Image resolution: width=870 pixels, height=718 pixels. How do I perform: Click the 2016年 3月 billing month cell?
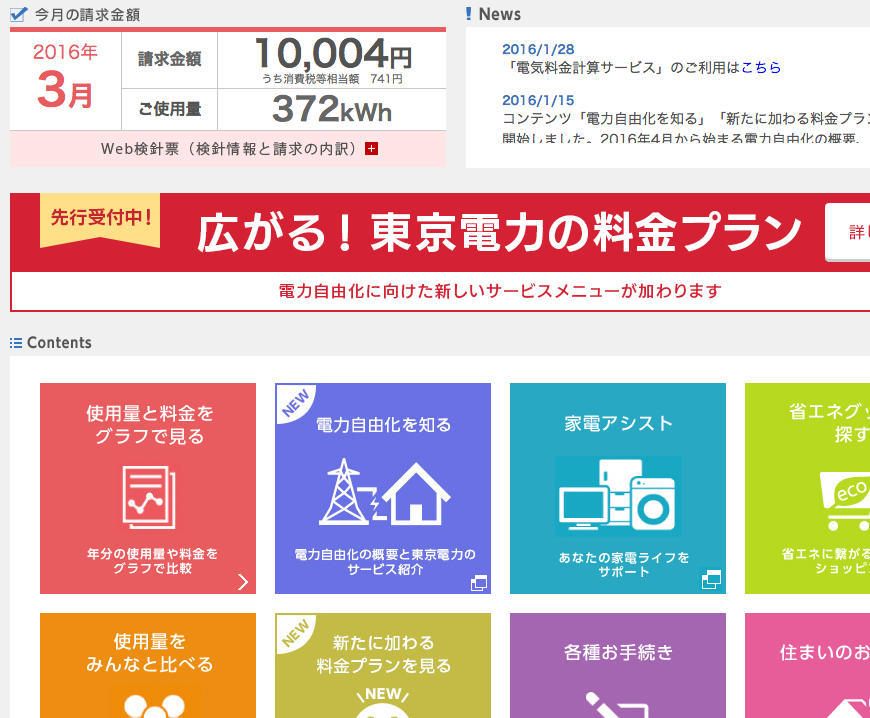[x=65, y=81]
